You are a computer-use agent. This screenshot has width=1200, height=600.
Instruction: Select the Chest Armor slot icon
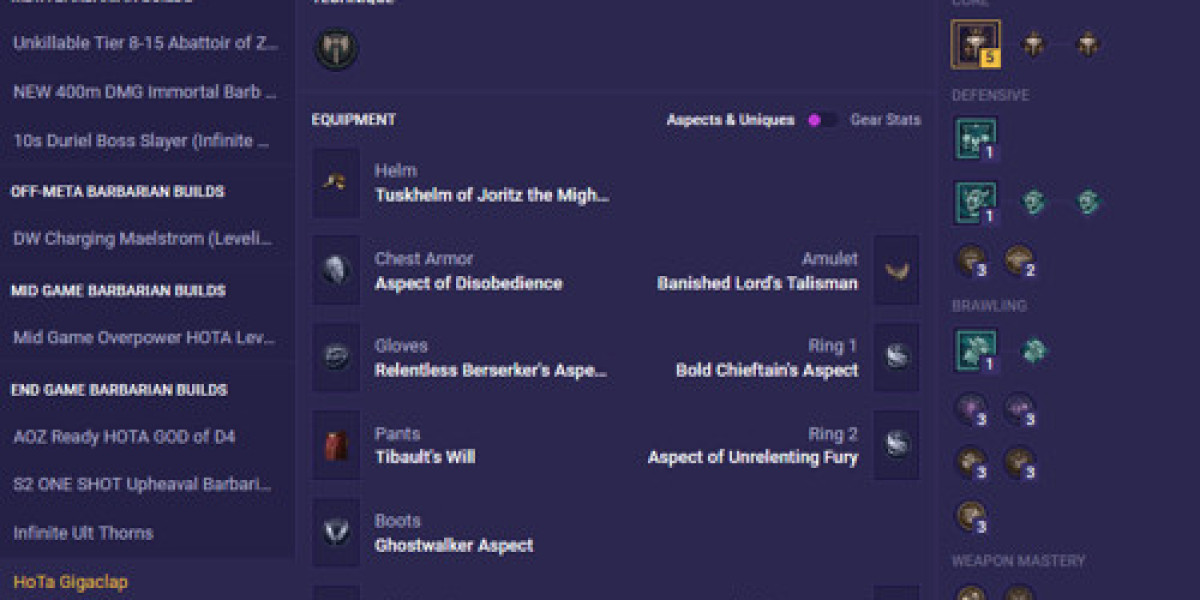[x=336, y=270]
